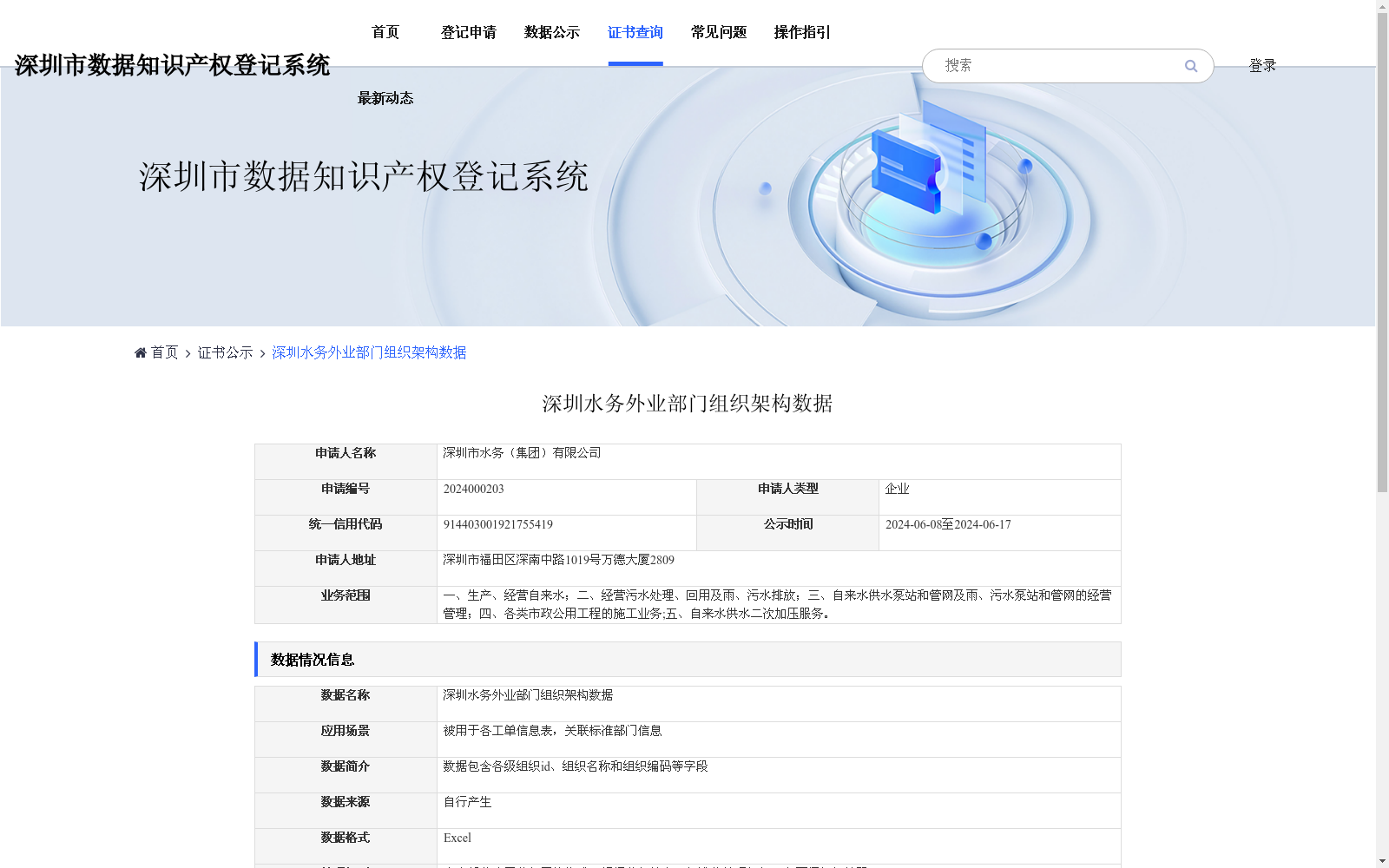Click the 数据名称 label cell
The width and height of the screenshot is (1389, 868).
coord(346,704)
